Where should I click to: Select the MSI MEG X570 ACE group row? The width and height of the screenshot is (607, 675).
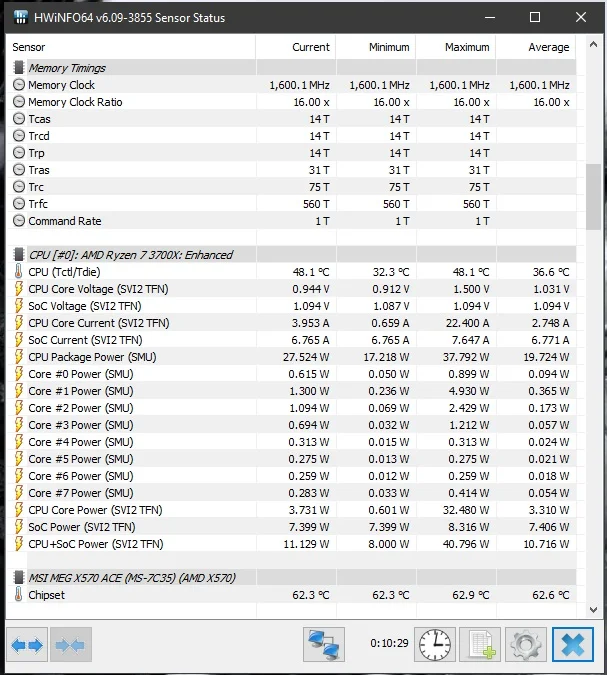coord(292,577)
